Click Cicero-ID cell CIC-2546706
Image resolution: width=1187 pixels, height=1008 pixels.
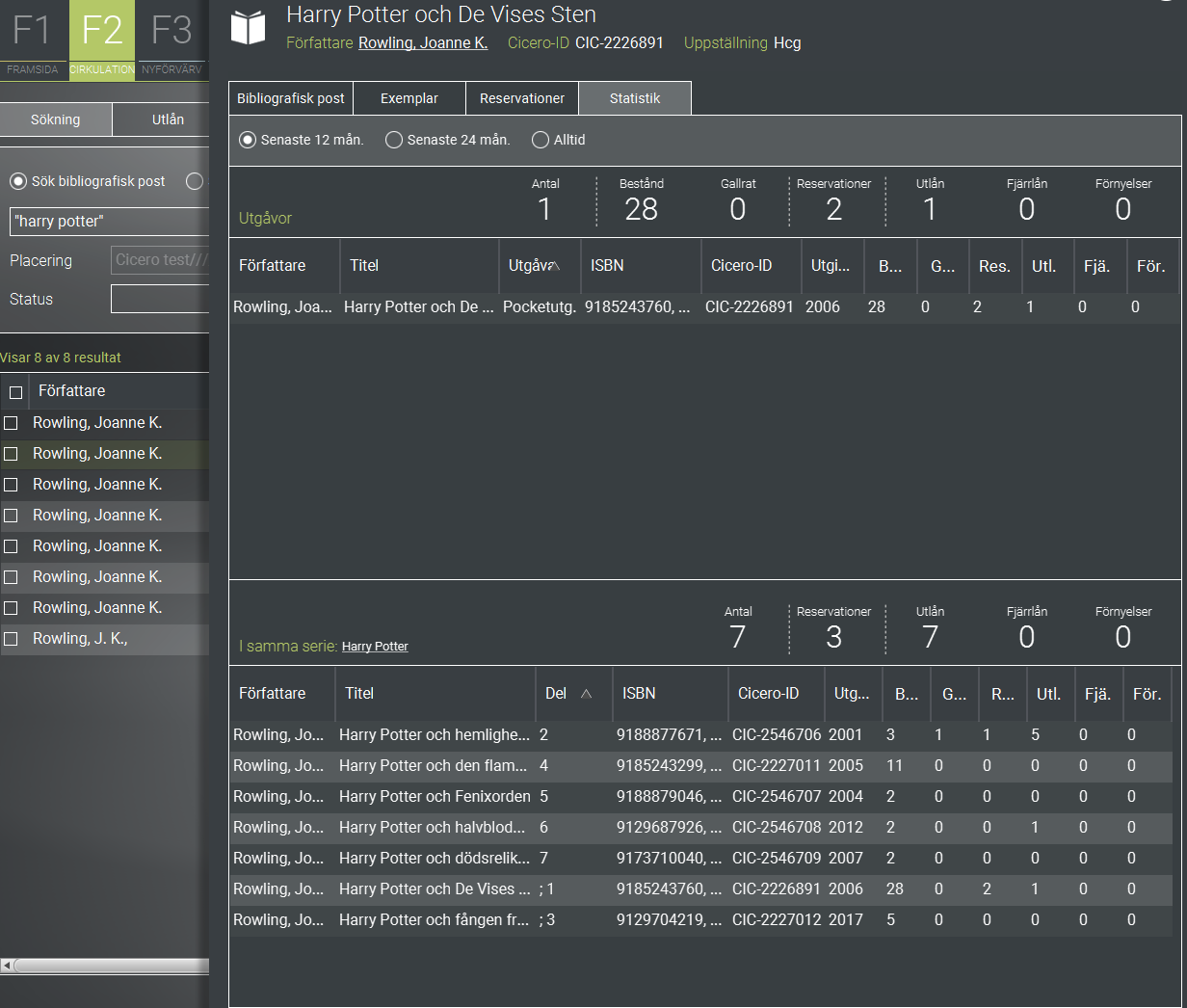click(x=777, y=734)
